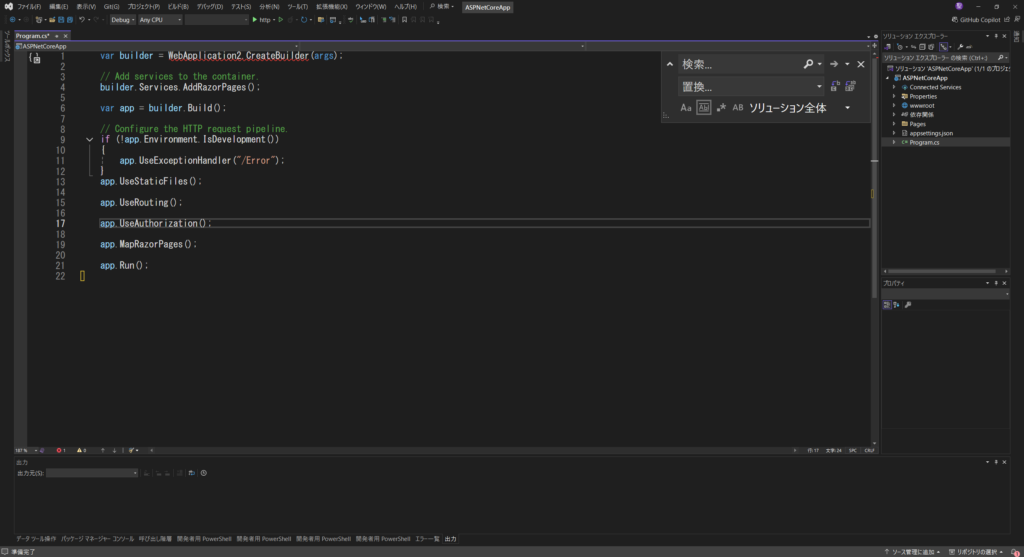This screenshot has width=1024, height=557.
Task: Toggle Use regular expressions option
Action: click(721, 108)
